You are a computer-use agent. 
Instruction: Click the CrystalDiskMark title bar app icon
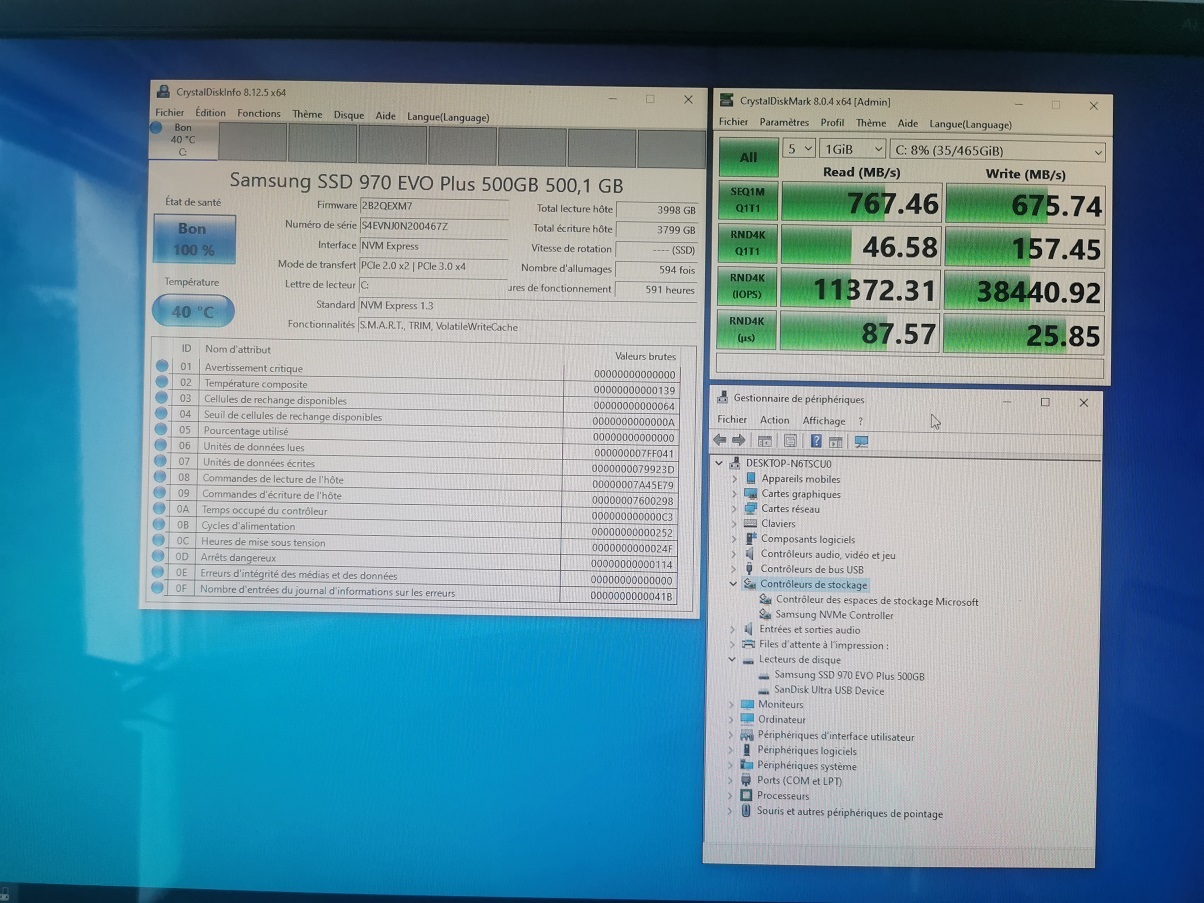tap(725, 100)
